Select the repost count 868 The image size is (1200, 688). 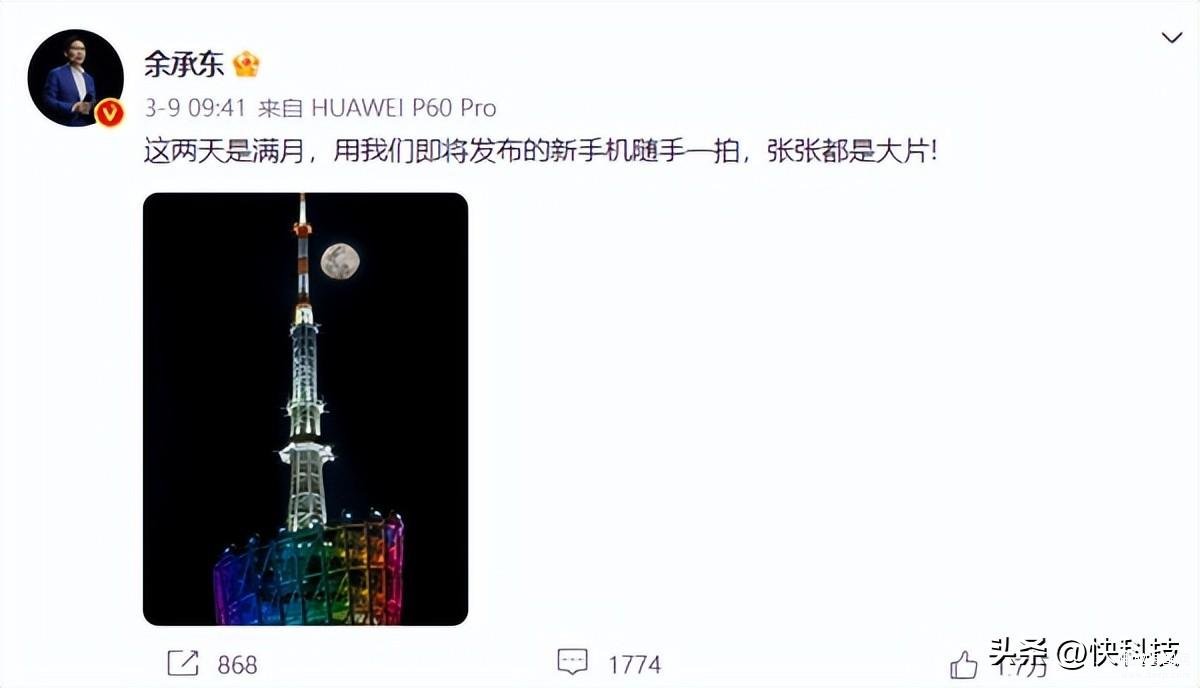click(236, 664)
